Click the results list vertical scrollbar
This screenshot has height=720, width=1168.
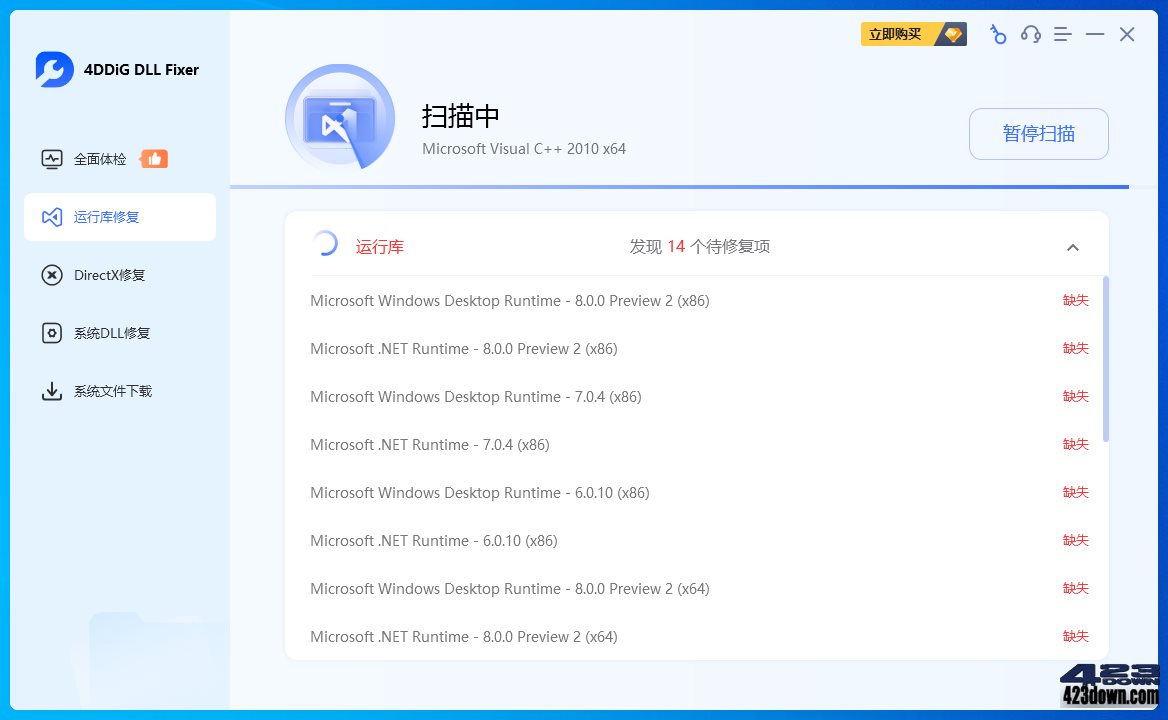pos(1105,360)
